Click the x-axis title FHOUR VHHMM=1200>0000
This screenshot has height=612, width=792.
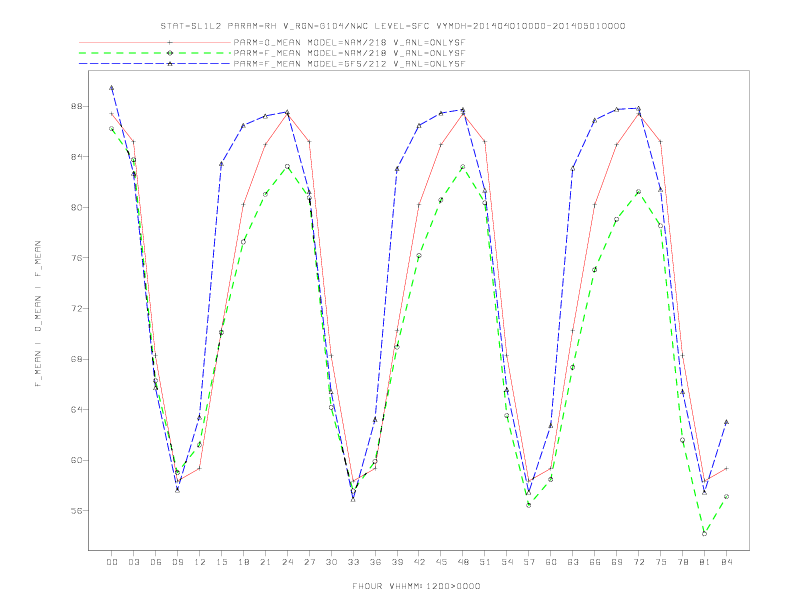[416, 586]
